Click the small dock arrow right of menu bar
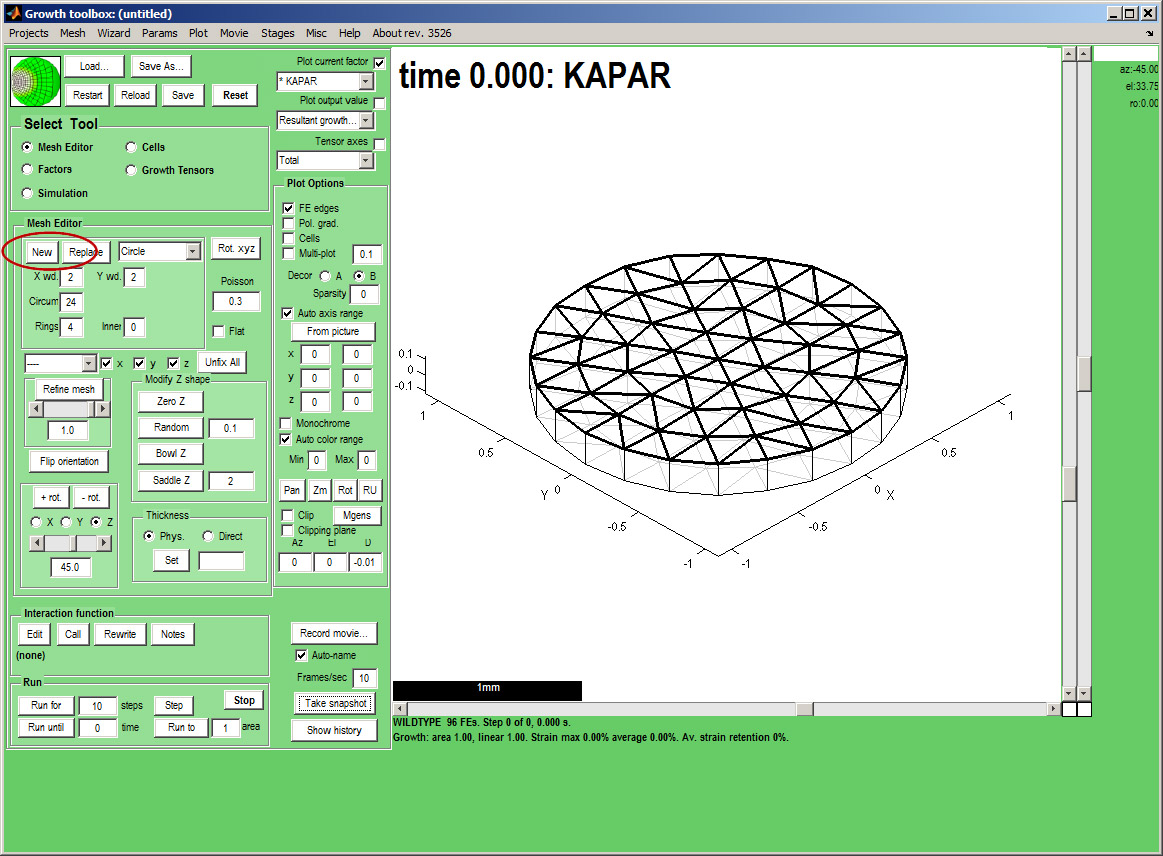Image resolution: width=1163 pixels, height=856 pixels. pos(1150,33)
